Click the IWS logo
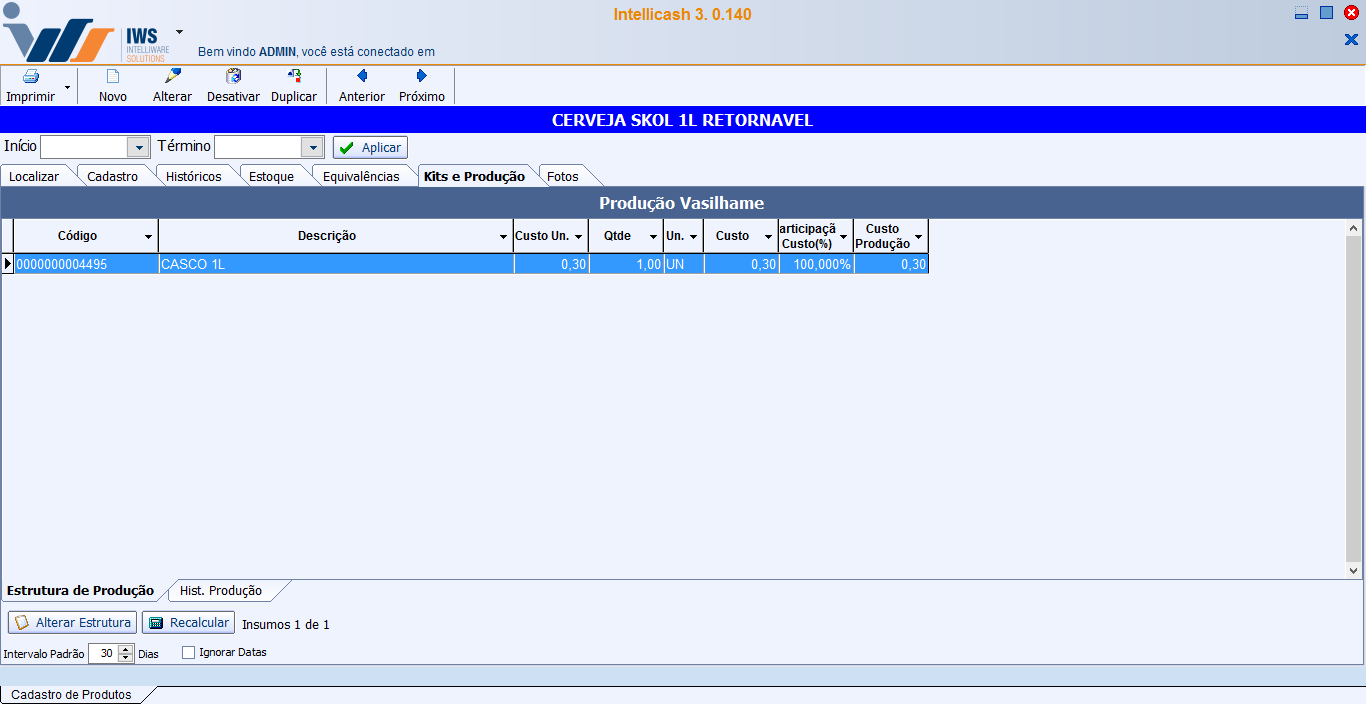1366x704 pixels. [x=86, y=34]
